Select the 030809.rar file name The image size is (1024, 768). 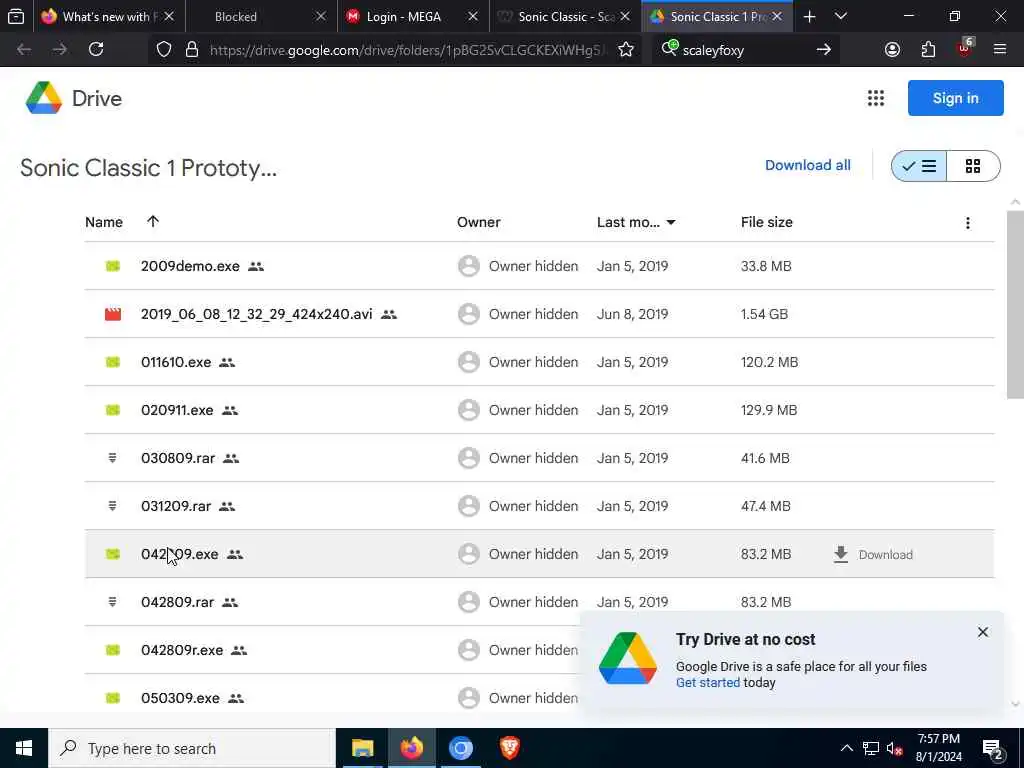pyautogui.click(x=178, y=458)
